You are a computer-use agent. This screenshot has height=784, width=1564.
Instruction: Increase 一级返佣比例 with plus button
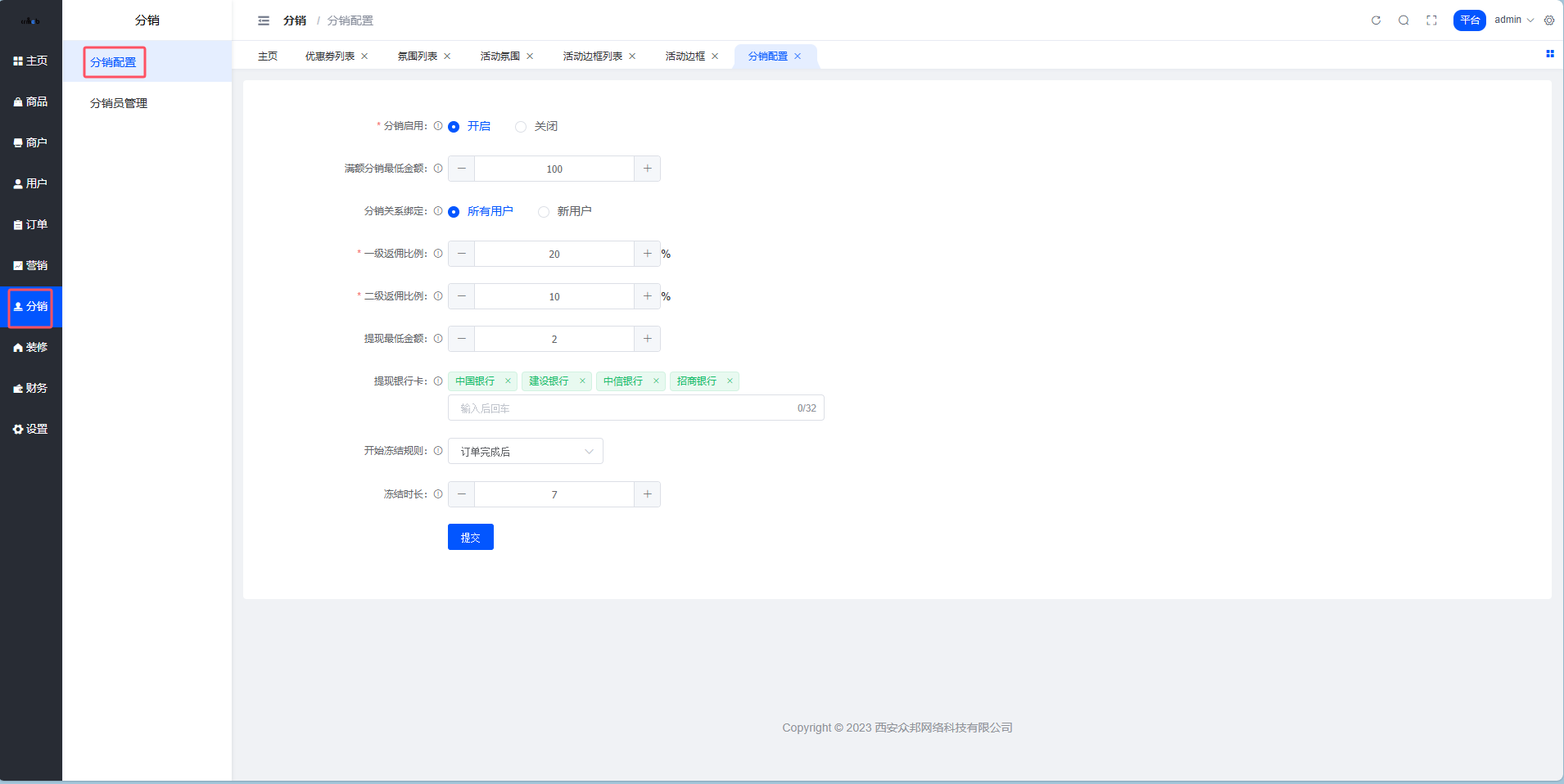(647, 254)
